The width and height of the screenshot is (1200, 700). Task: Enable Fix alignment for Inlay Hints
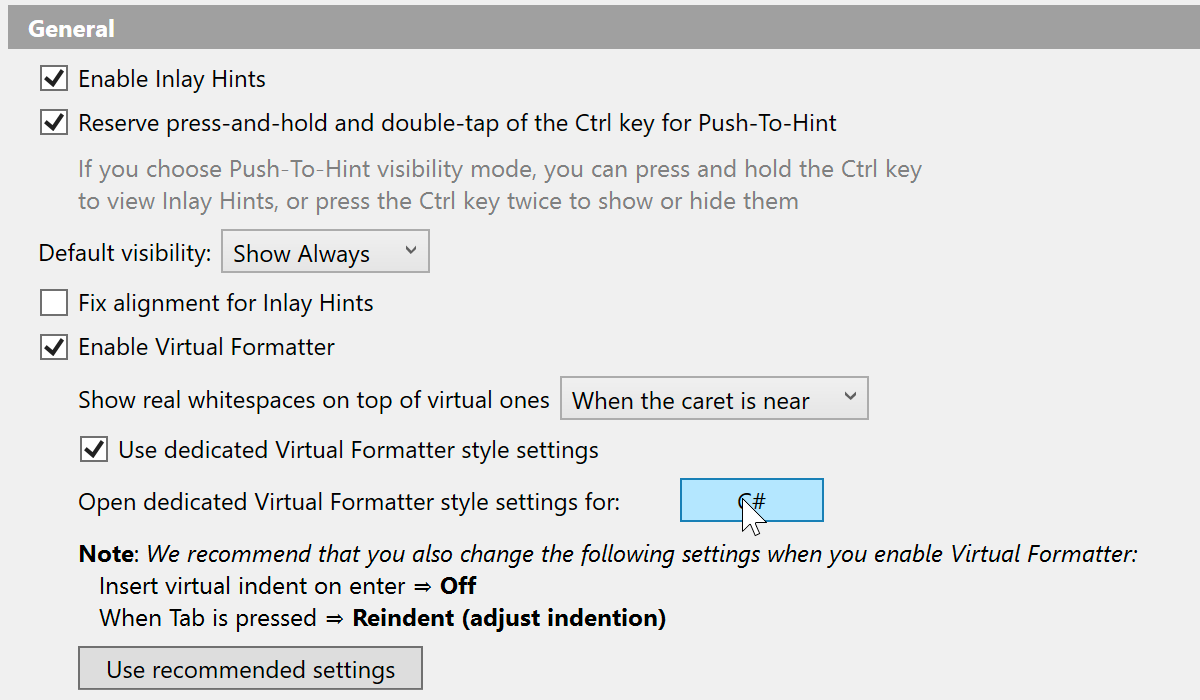coord(53,302)
